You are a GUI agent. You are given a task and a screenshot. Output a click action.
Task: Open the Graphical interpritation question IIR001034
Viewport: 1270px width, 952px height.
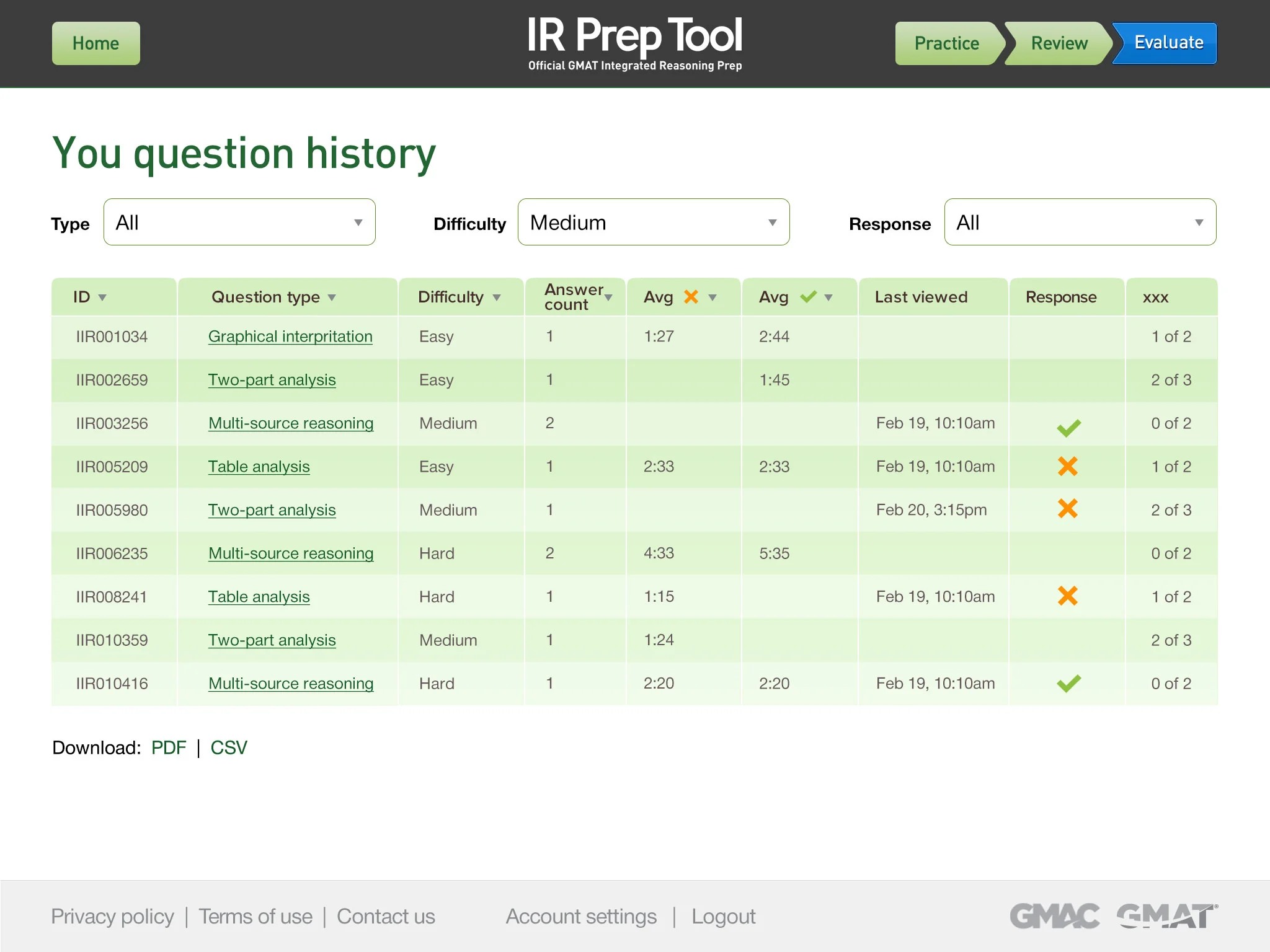[x=290, y=336]
